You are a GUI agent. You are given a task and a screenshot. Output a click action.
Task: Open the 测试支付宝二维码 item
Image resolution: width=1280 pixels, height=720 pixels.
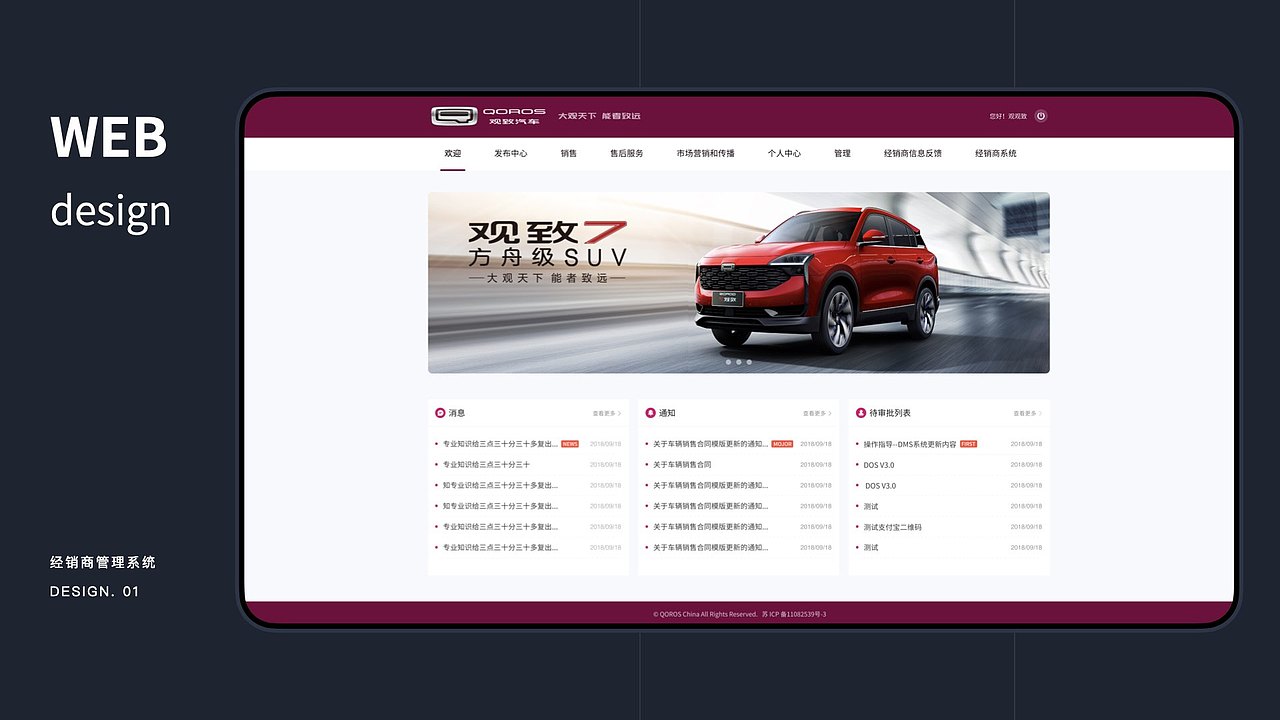(893, 527)
